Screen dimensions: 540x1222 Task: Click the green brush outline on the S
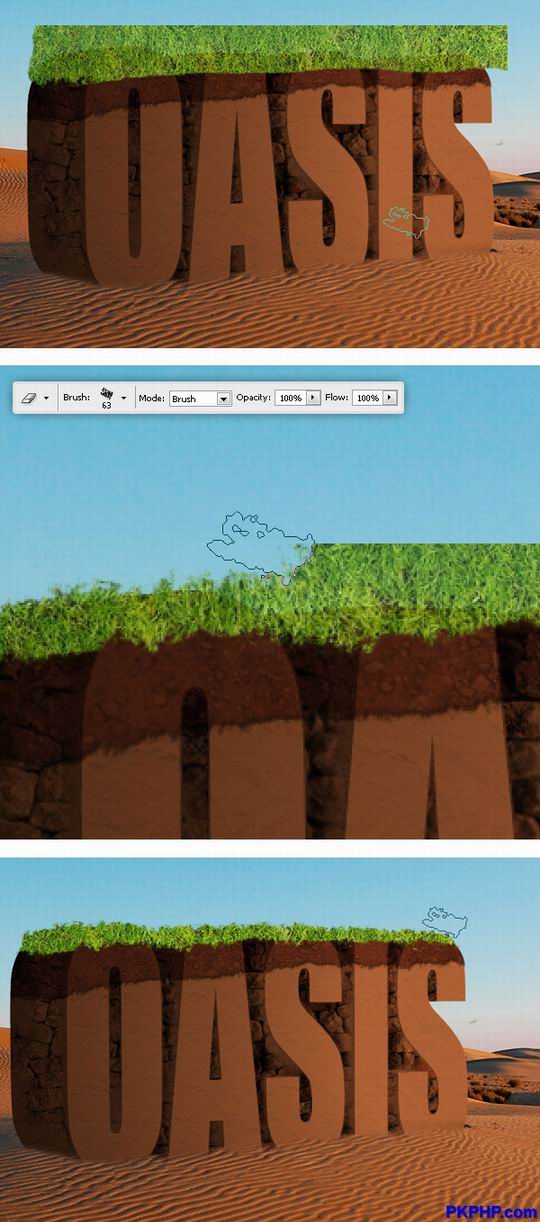(408, 221)
